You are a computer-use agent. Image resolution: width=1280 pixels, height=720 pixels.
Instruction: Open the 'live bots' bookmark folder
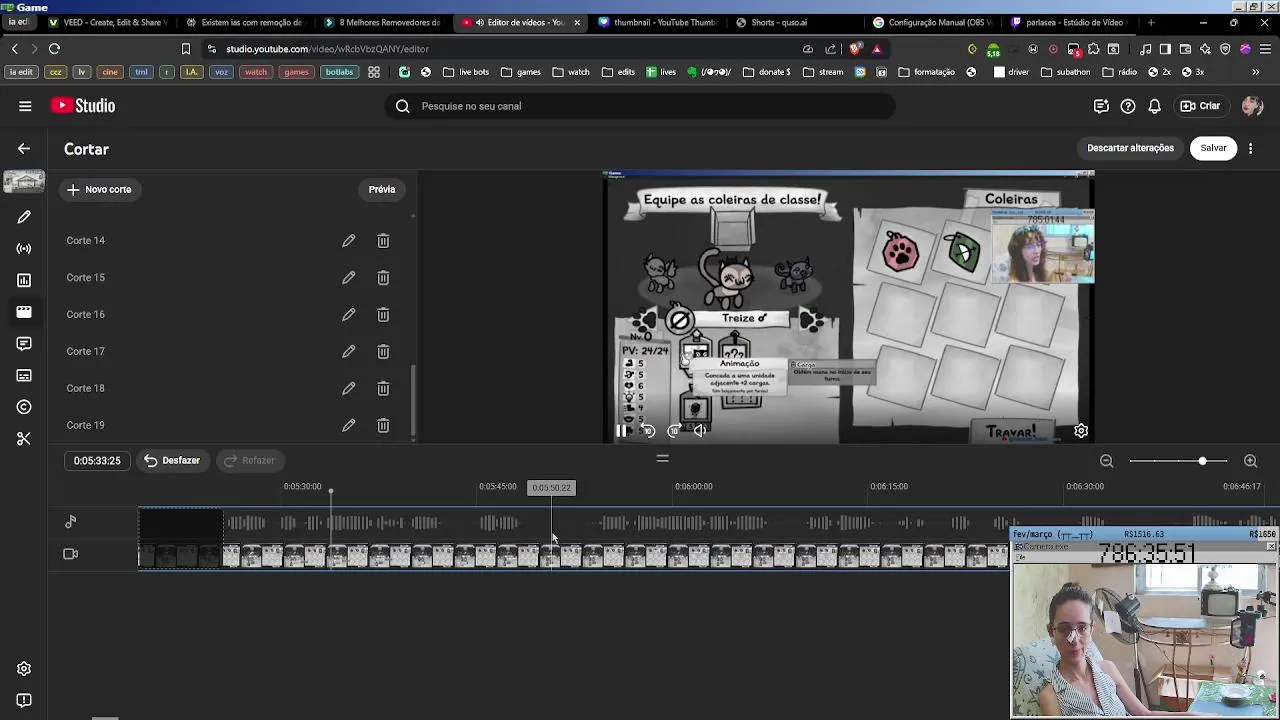[x=466, y=72]
